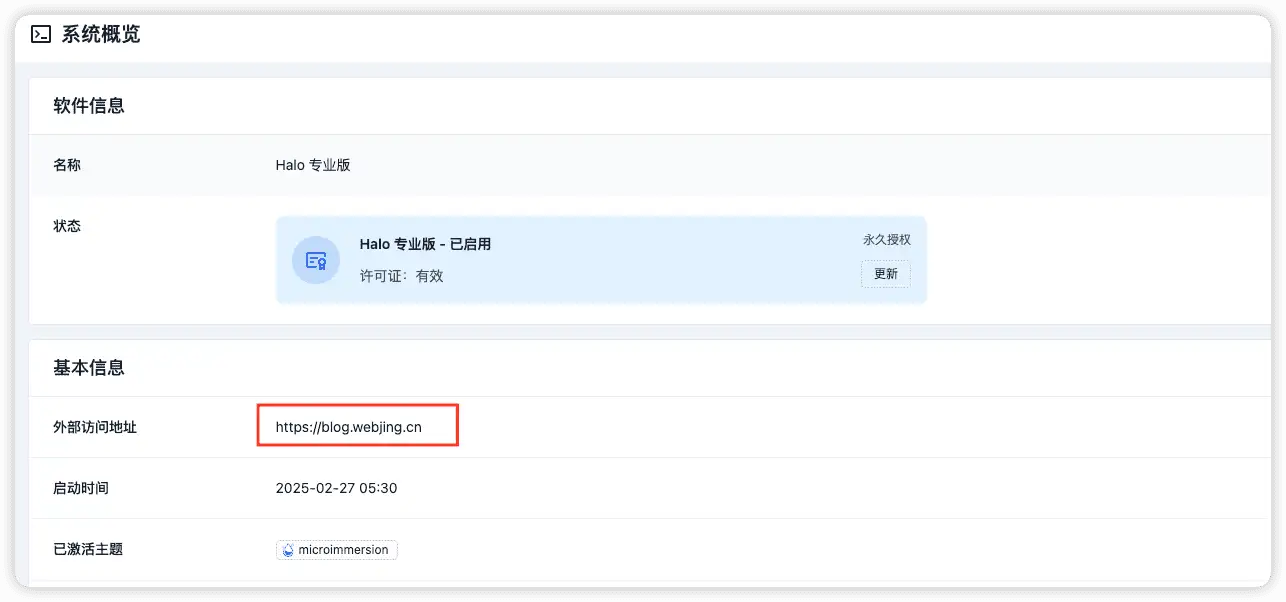Open the microimmersion theme tag

[337, 550]
